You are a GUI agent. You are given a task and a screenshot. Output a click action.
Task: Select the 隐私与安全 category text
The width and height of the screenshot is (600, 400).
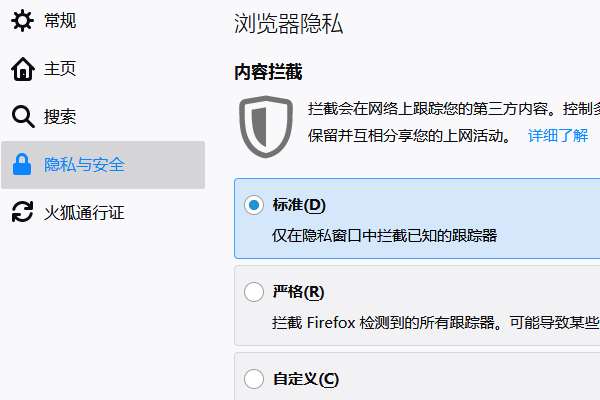[84, 165]
